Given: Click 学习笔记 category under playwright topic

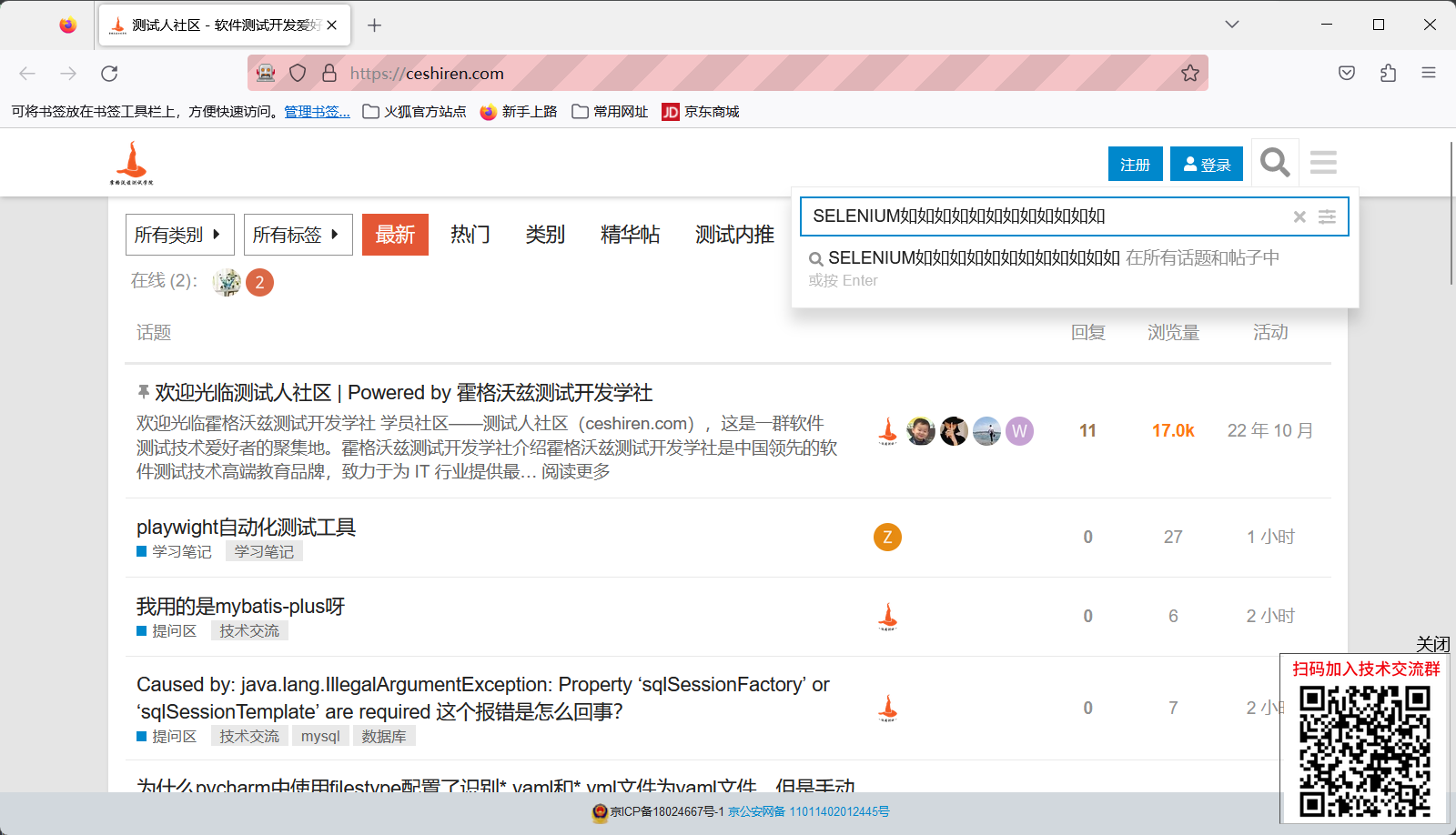Looking at the screenshot, I should (174, 552).
